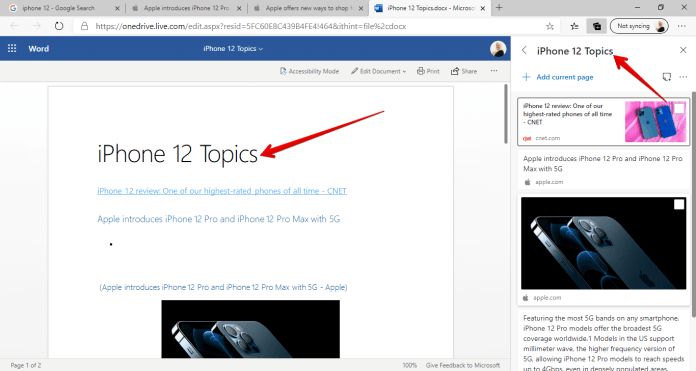This screenshot has height=371, width=696.
Task: Click Page 1 of 2 status indicator
Action: coord(26,365)
